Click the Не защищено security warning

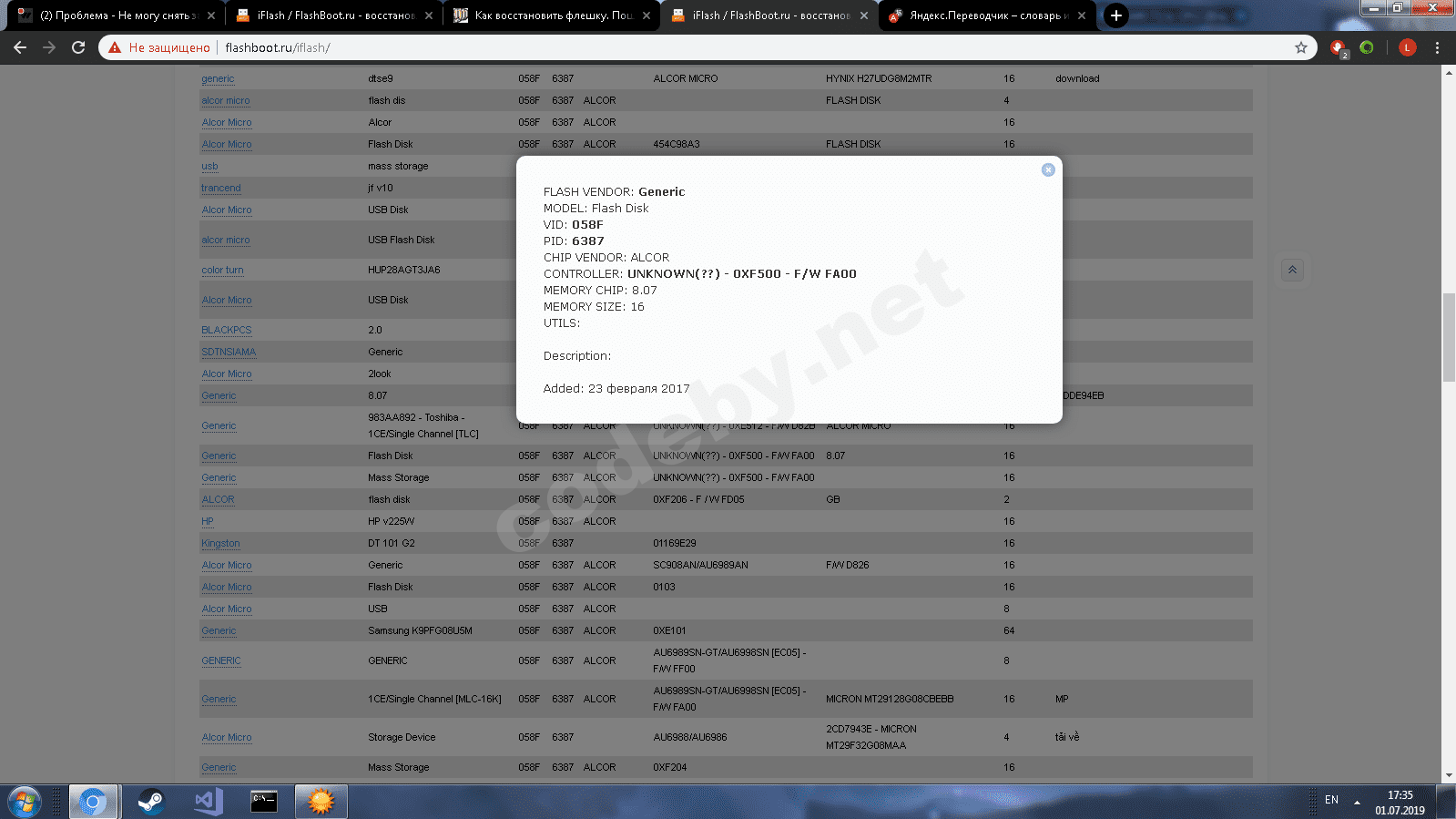(x=160, y=47)
